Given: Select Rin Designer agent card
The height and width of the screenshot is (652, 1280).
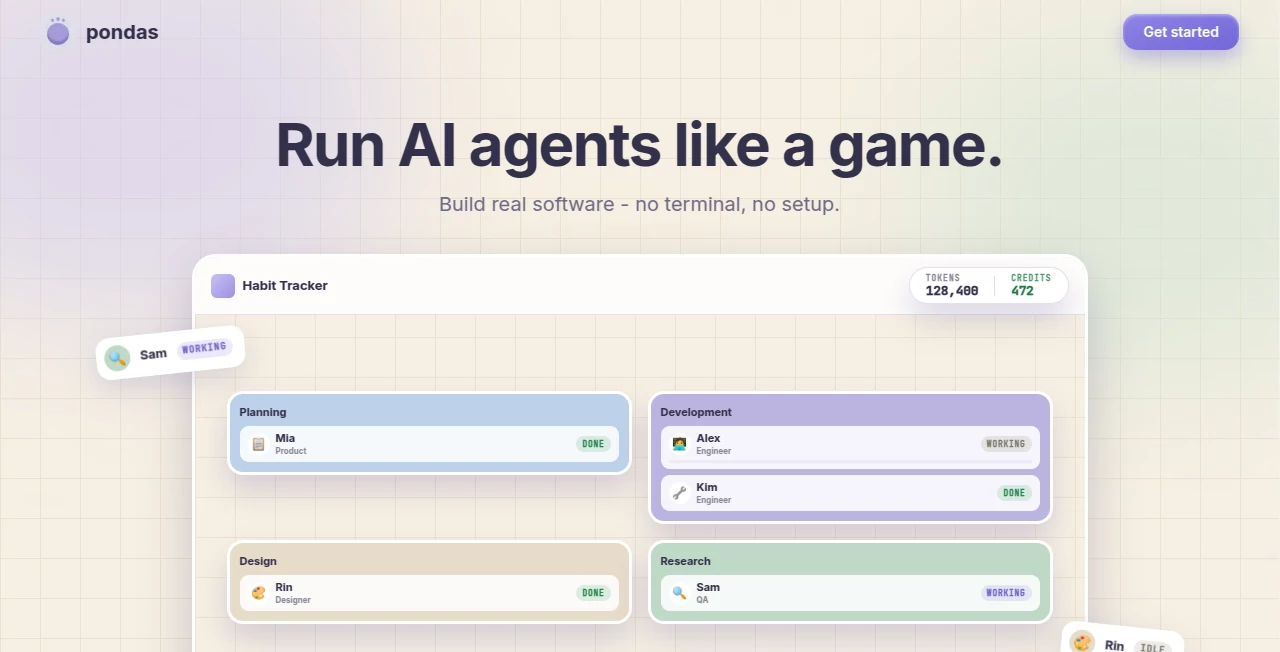Looking at the screenshot, I should [429, 593].
